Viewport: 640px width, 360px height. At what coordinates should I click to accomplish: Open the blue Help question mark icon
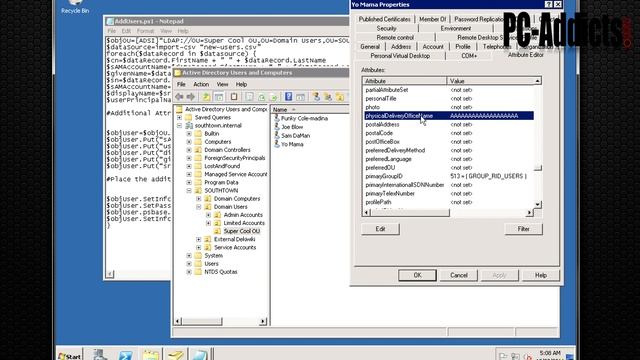[x=289, y=97]
